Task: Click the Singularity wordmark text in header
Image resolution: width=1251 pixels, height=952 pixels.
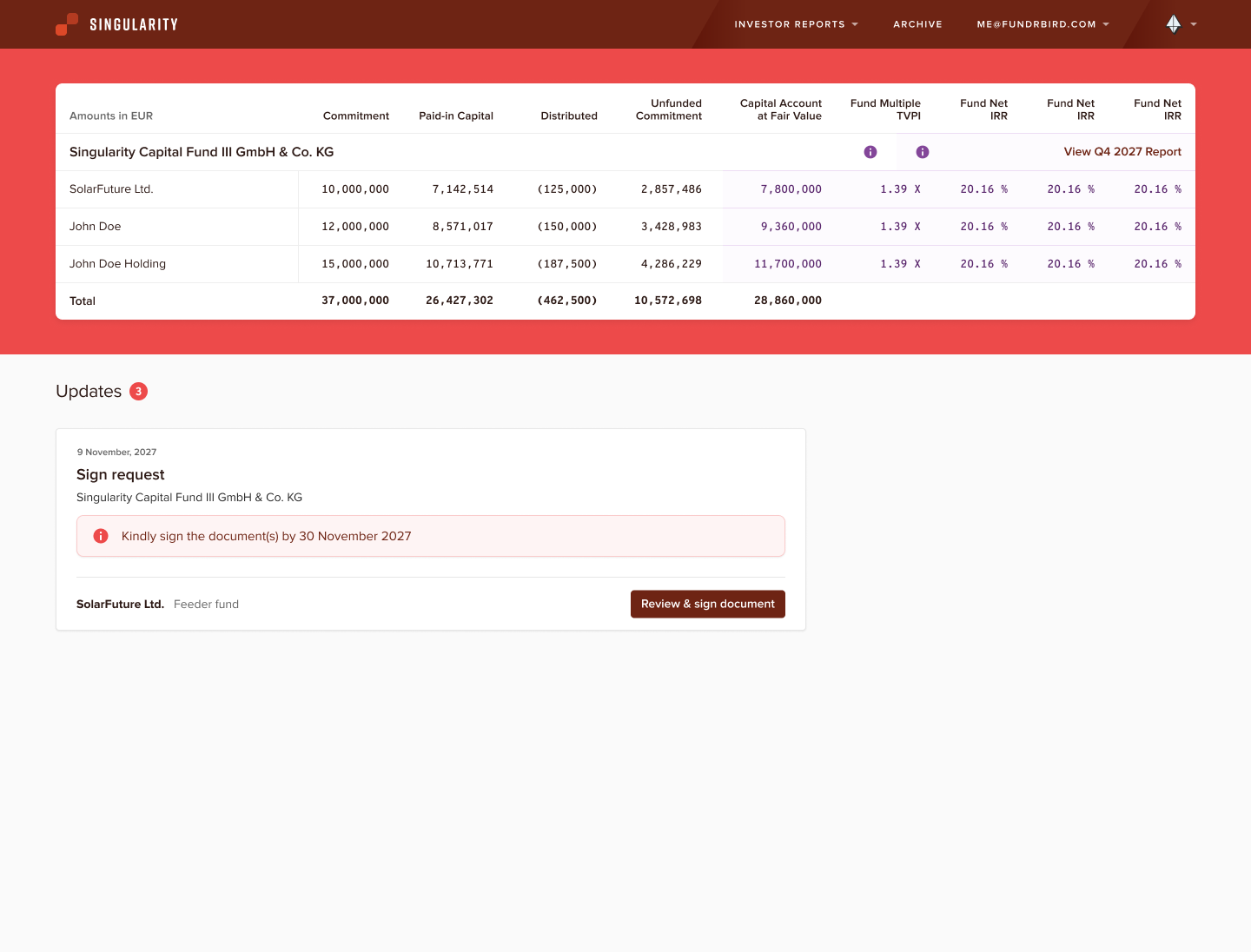Action: [x=134, y=24]
